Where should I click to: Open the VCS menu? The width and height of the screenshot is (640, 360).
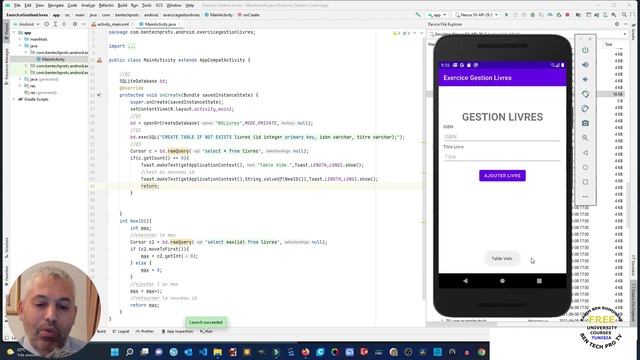(159, 5)
